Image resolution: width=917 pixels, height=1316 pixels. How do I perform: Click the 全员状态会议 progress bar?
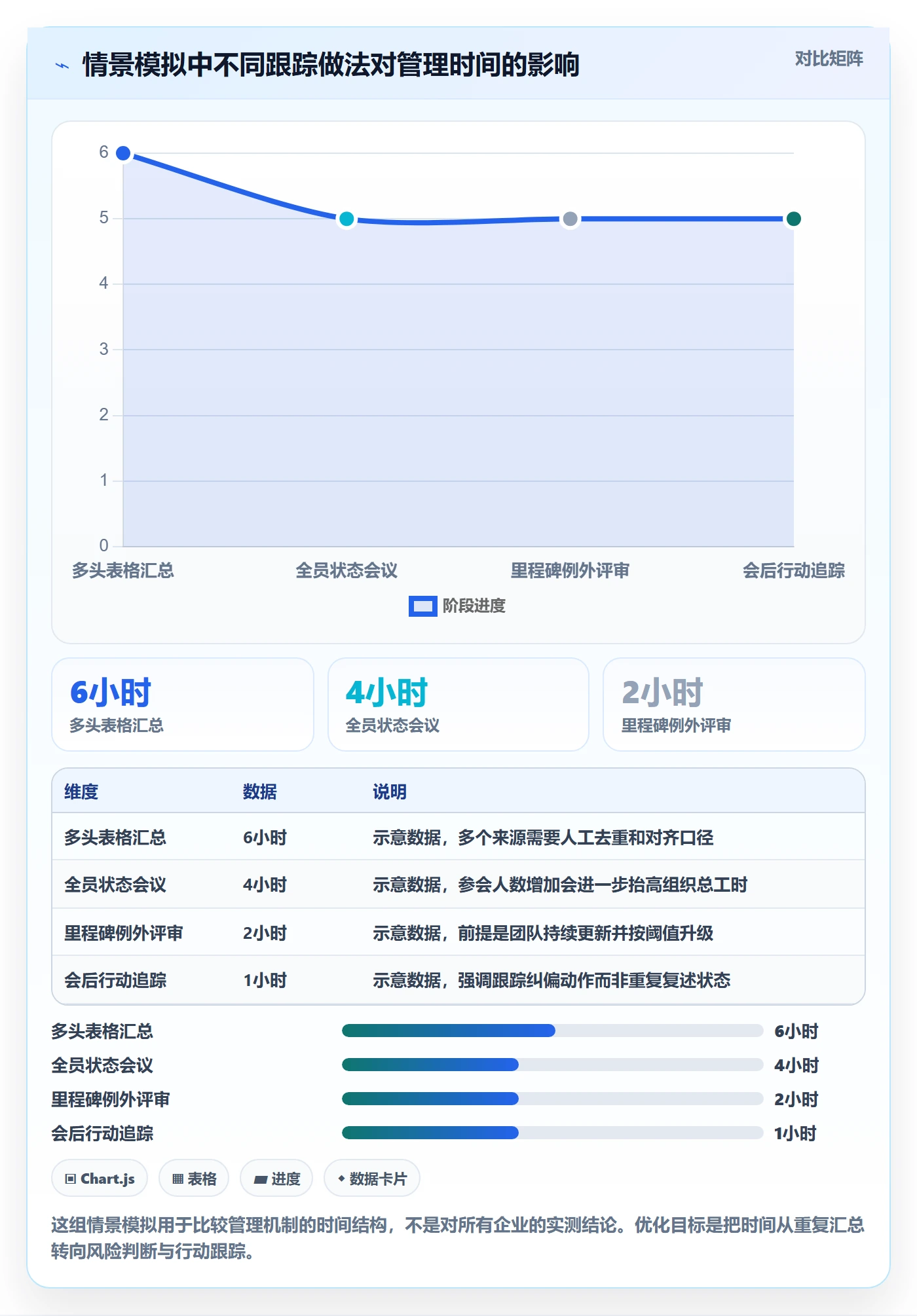pos(552,1065)
